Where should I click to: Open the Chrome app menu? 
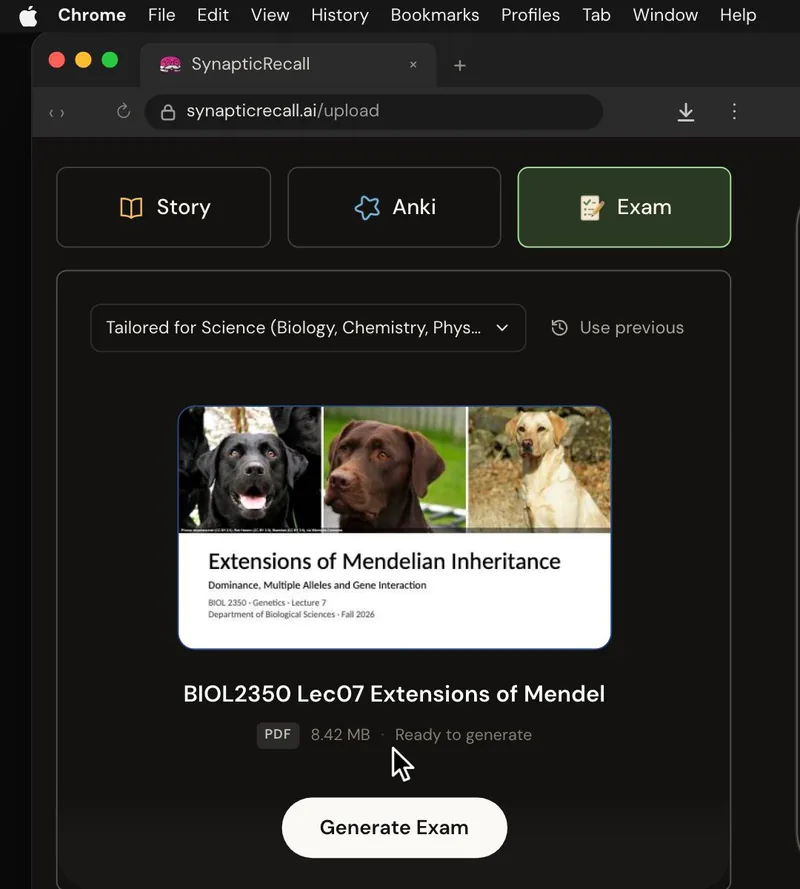(92, 15)
